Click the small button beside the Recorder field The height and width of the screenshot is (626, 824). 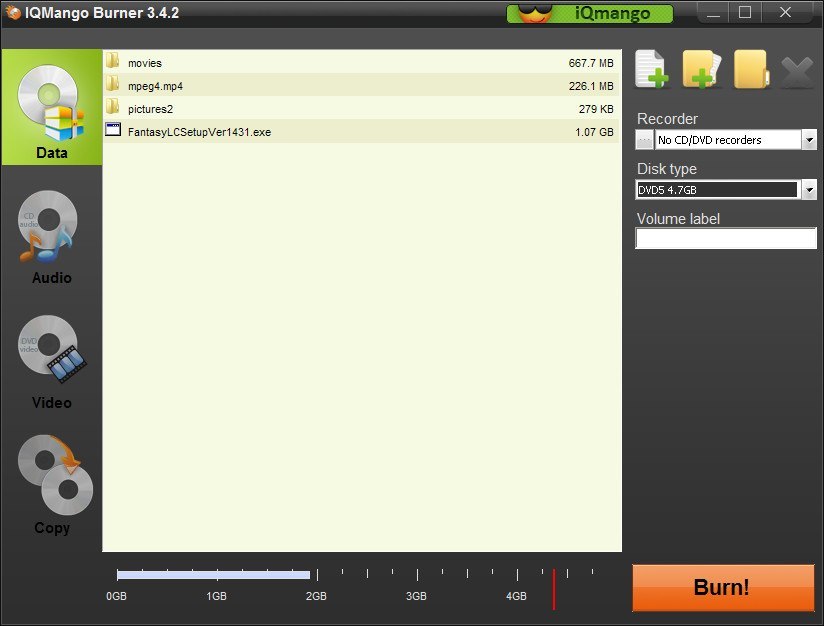click(x=644, y=140)
